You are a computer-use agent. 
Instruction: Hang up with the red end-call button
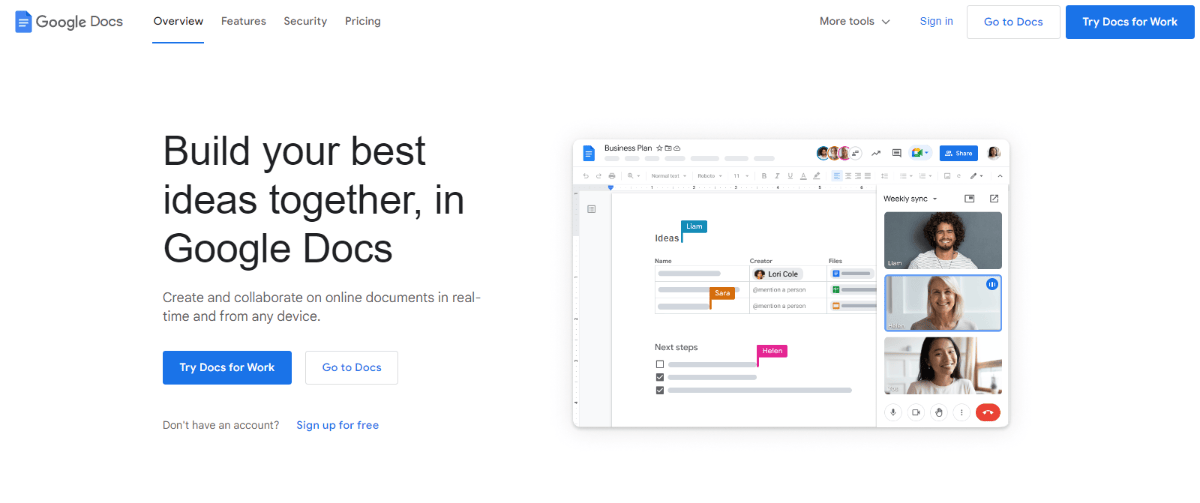987,412
